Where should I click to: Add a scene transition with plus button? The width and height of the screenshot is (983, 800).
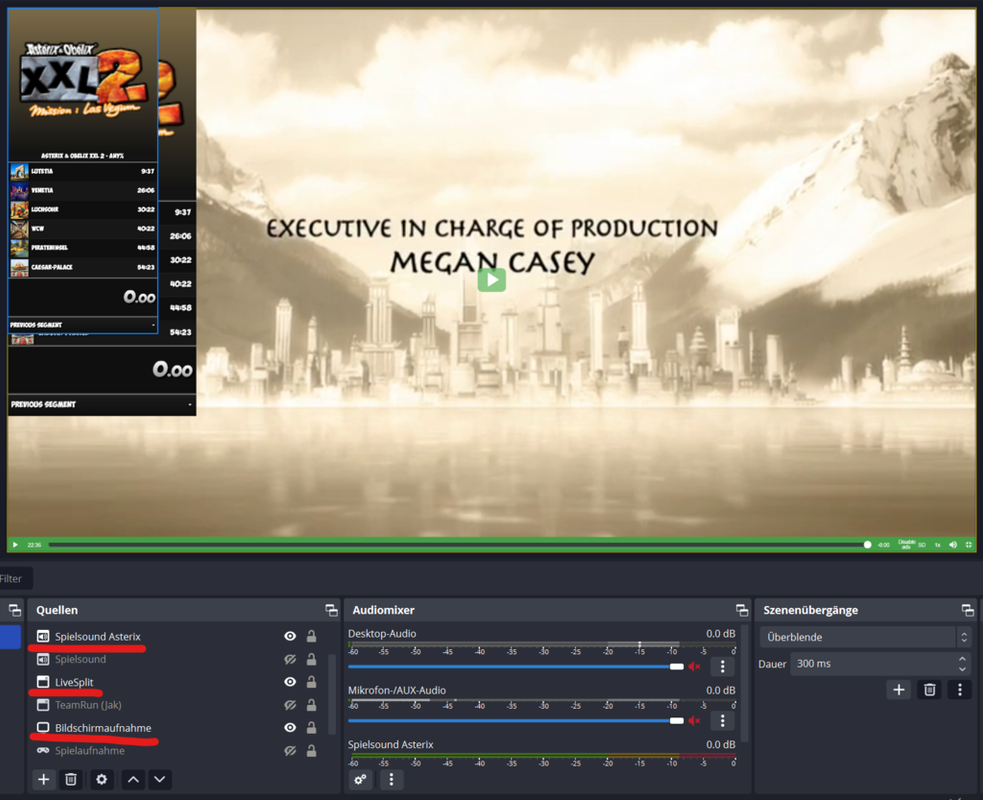(x=898, y=690)
